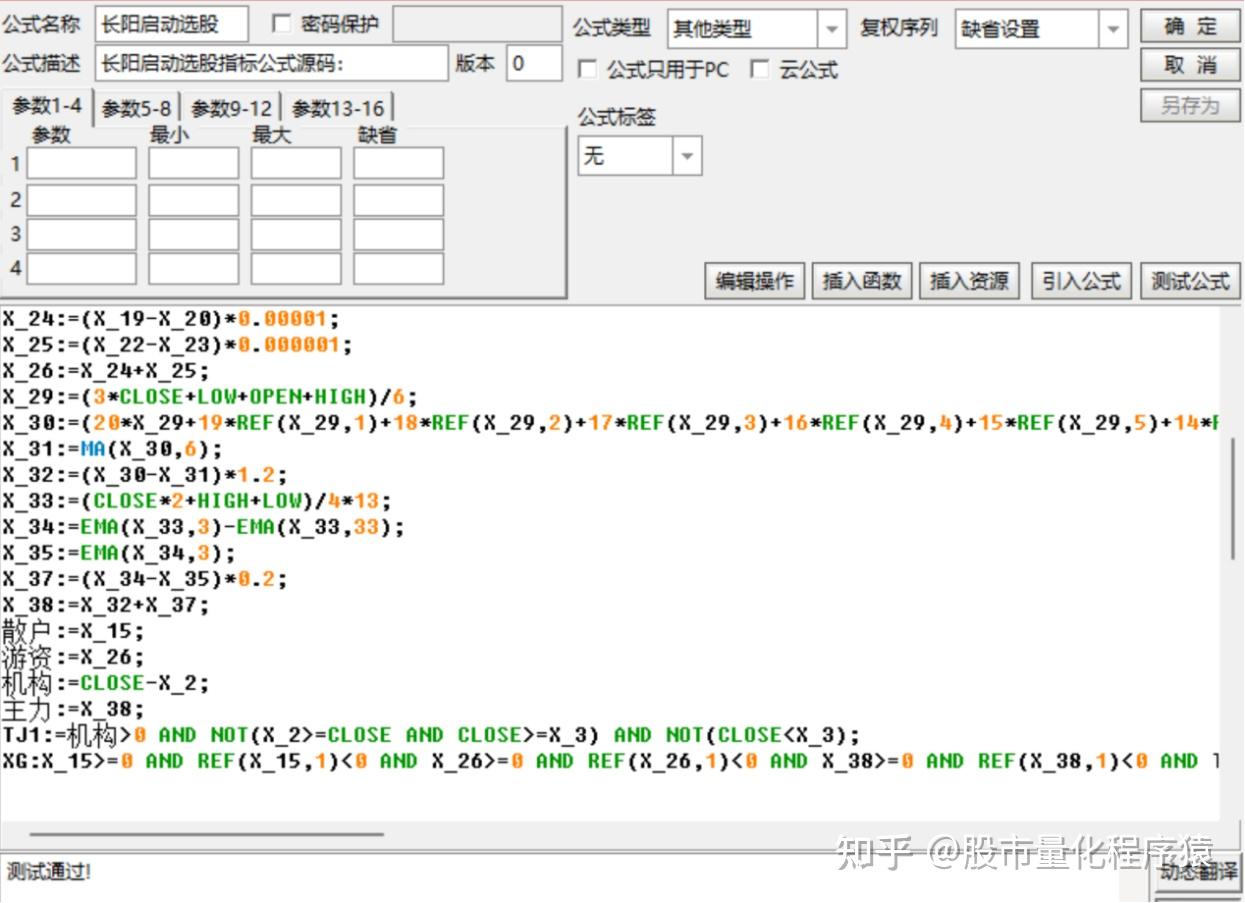Click row 4 最小 value field
1245x903 pixels.
tap(194, 268)
